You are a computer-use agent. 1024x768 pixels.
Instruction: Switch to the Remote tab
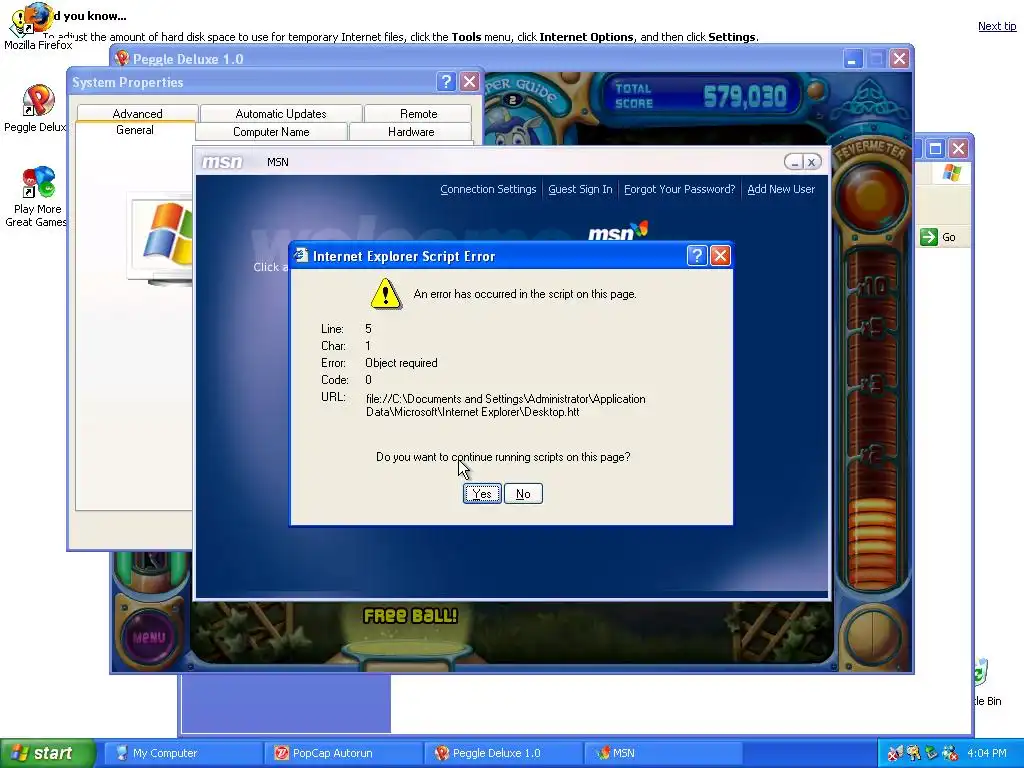[418, 113]
